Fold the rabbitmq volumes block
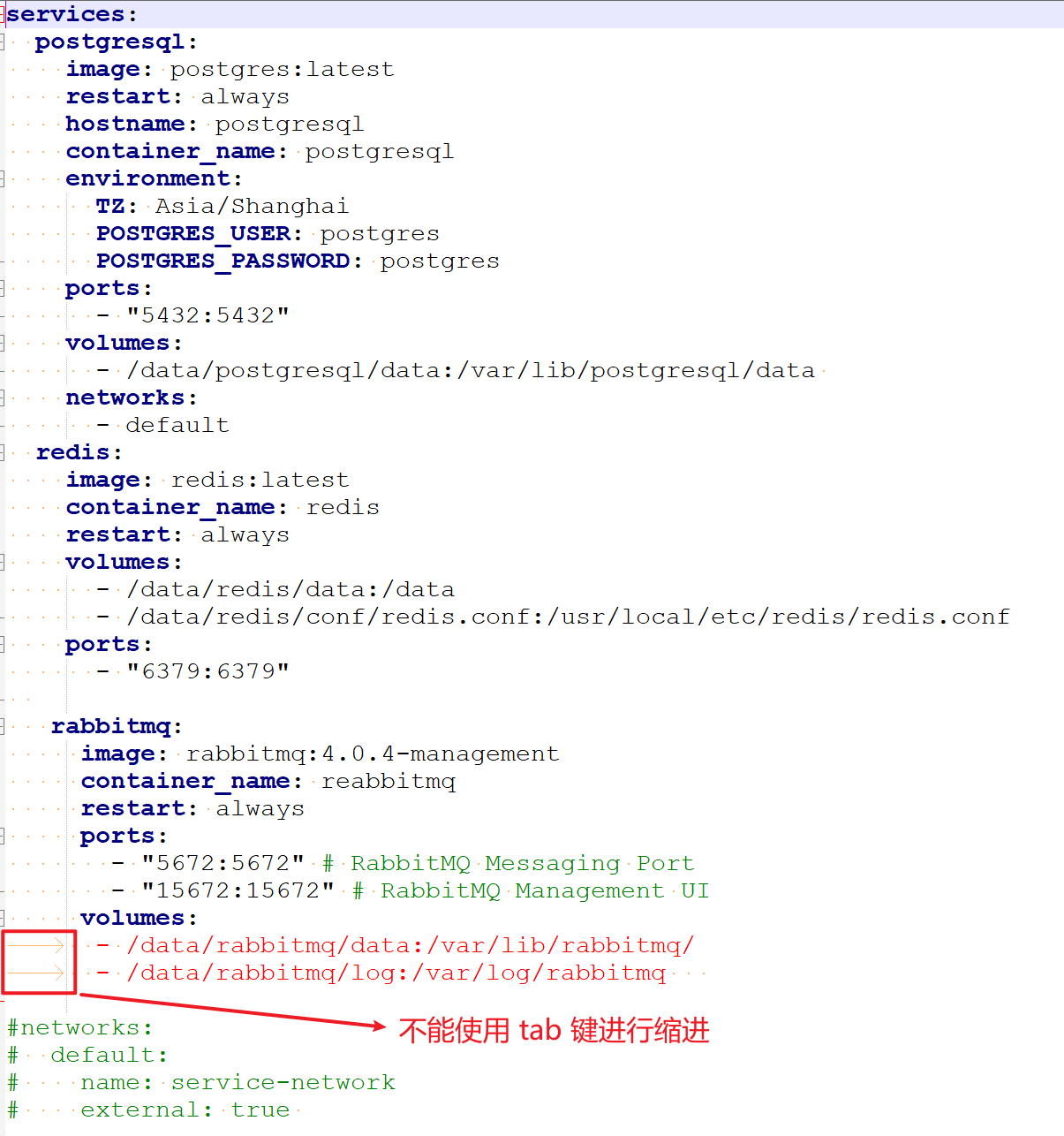 coord(3,918)
